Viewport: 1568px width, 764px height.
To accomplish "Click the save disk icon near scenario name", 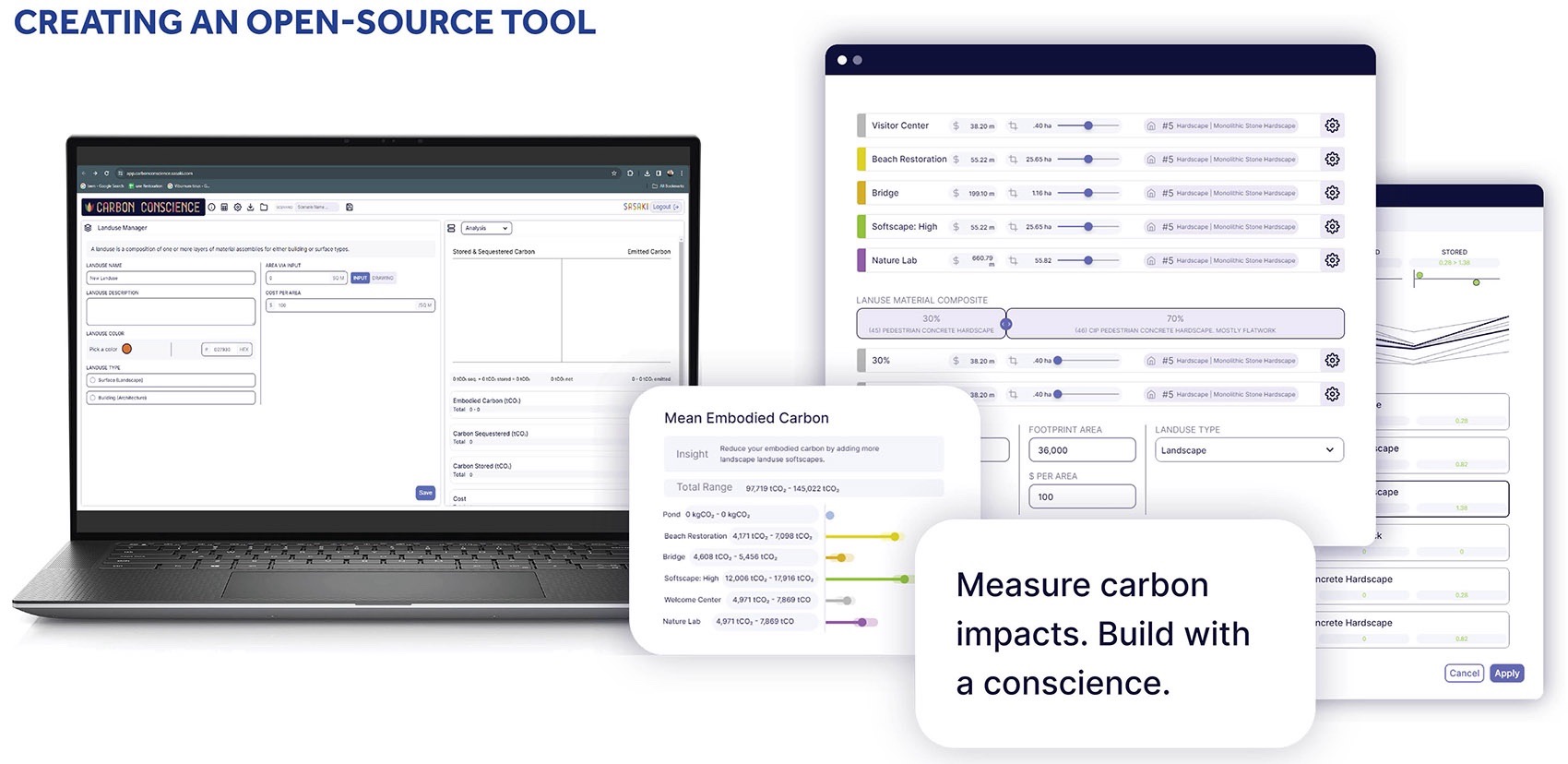I will click(350, 208).
